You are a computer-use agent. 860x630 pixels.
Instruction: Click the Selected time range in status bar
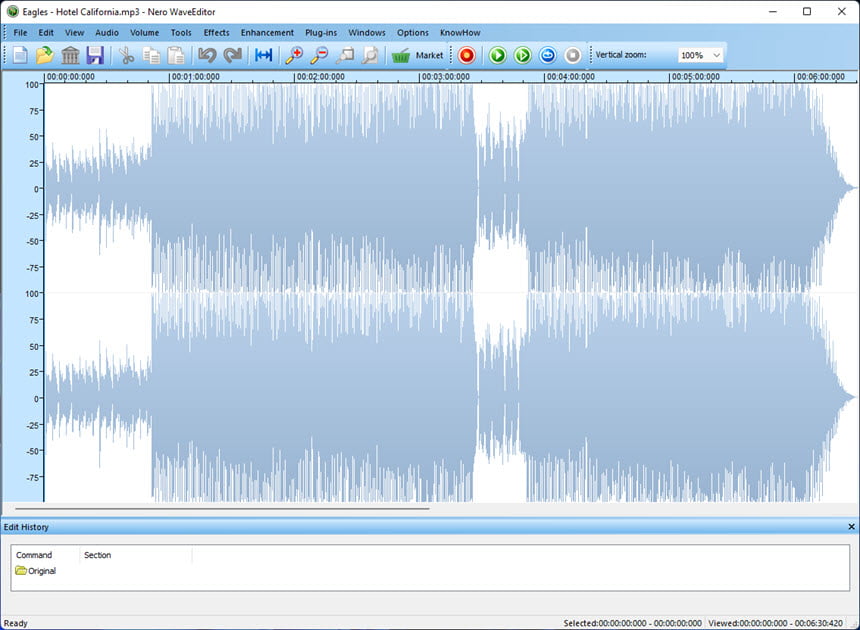pyautogui.click(x=632, y=623)
